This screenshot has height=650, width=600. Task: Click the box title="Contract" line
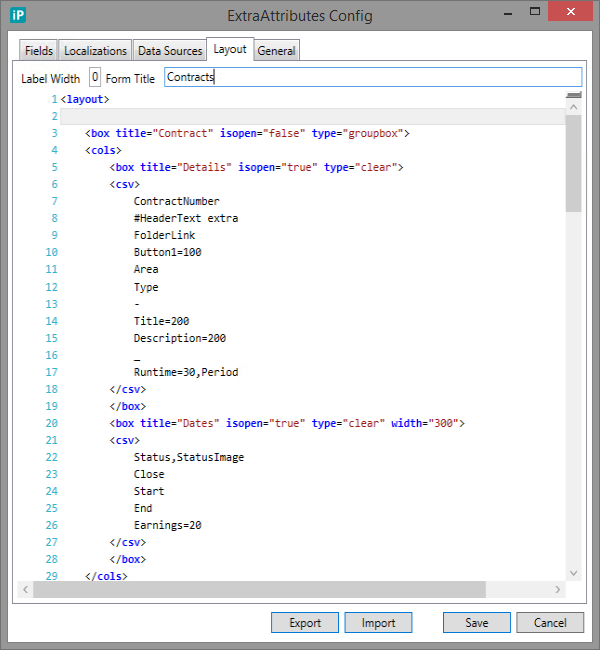tap(247, 133)
